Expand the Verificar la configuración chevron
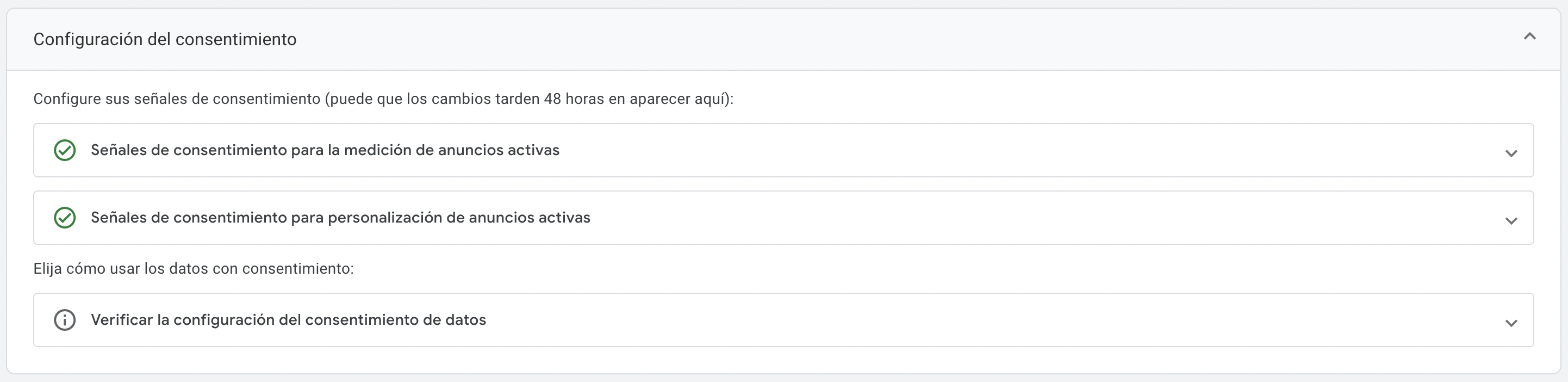Screen dimensions: 1568x382 point(1511,323)
